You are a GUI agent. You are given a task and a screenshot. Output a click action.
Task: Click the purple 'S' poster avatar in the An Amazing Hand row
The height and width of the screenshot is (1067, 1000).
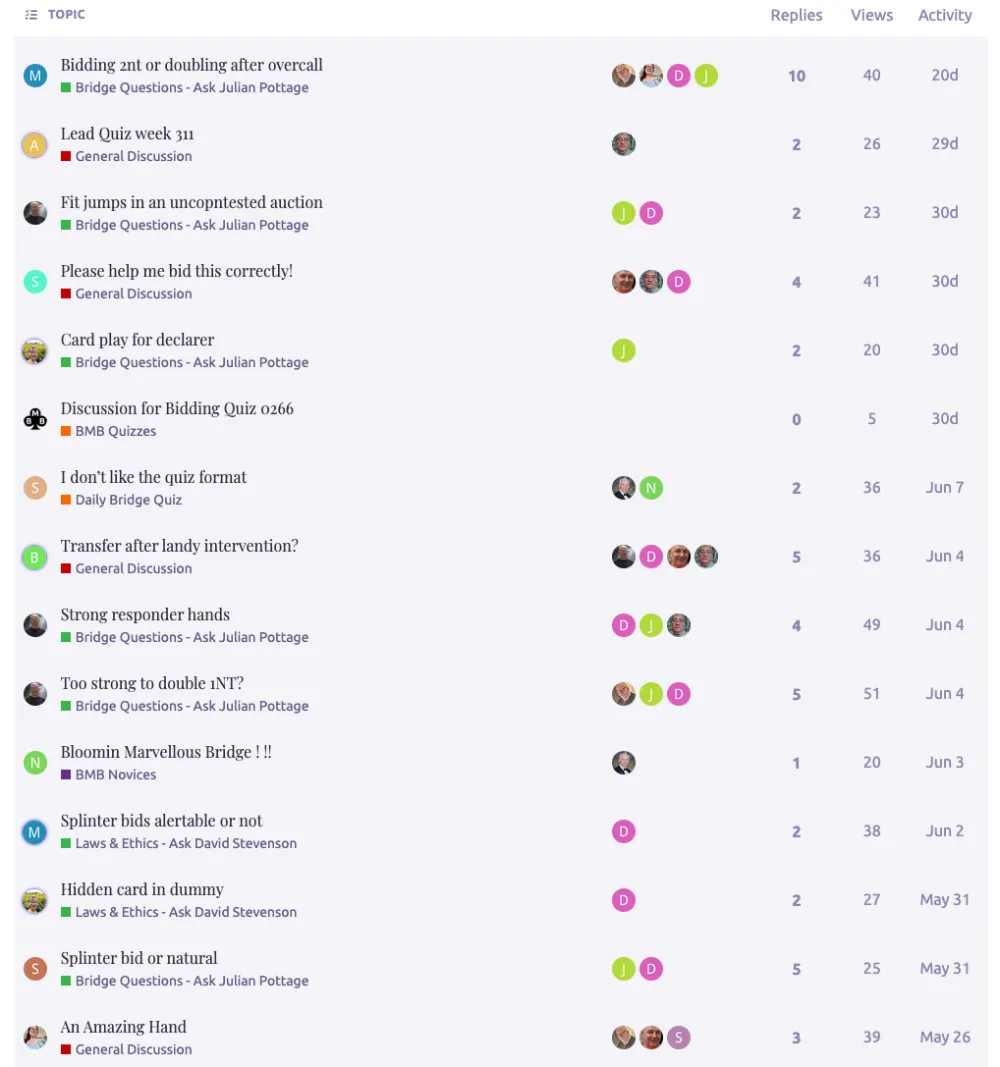[x=679, y=1038]
